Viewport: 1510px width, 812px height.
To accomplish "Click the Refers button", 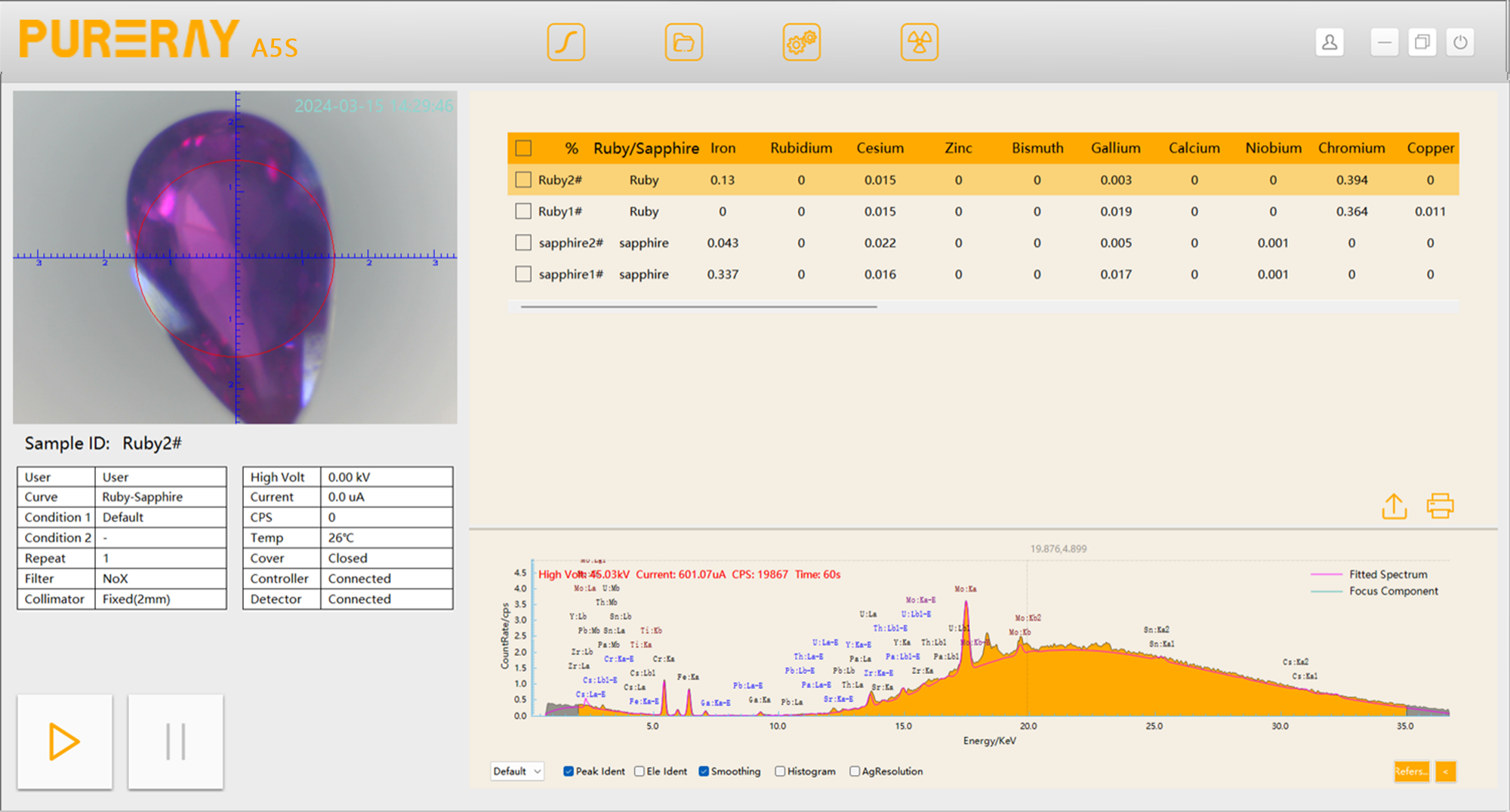I will click(x=1410, y=771).
